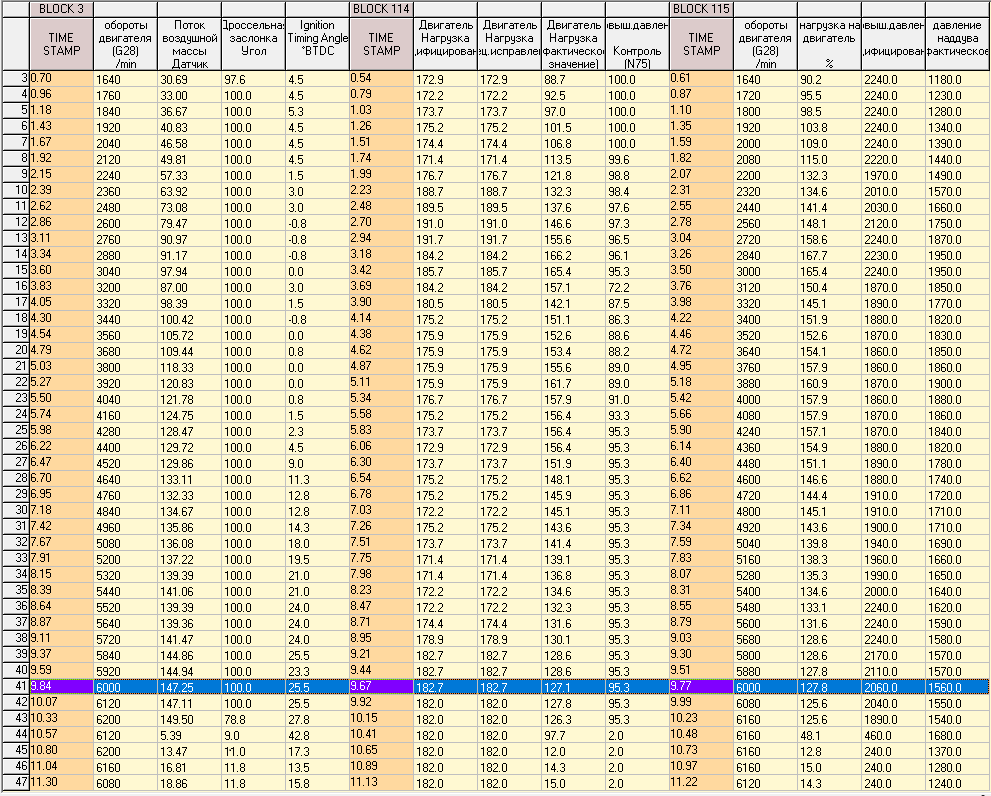Screen dimensions: 991x796
Task: Select the Дроссельная заслонка Угол column header
Action: (253, 44)
